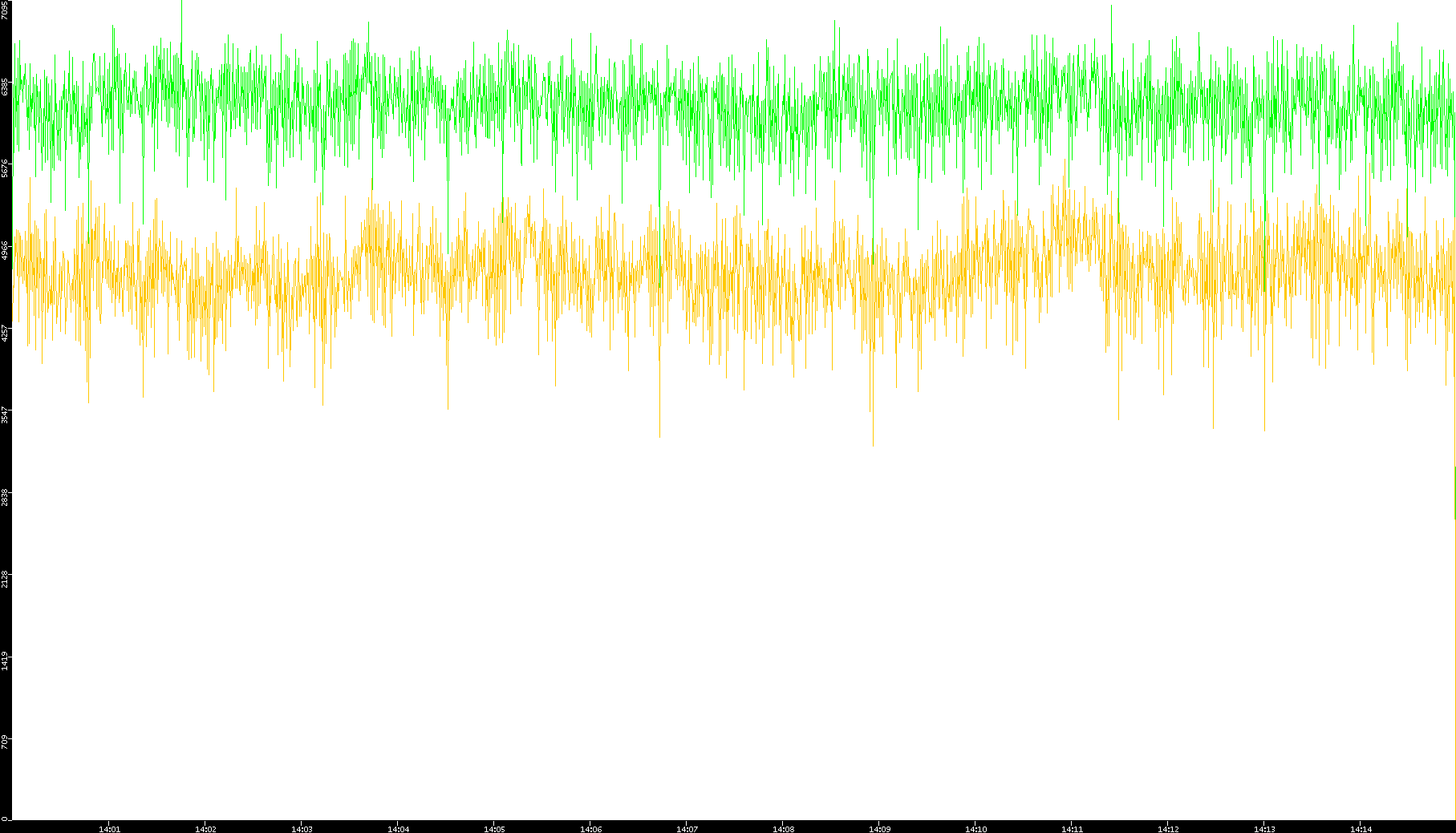
Task: Click the 2128 y-axis label
Action: click(6, 579)
